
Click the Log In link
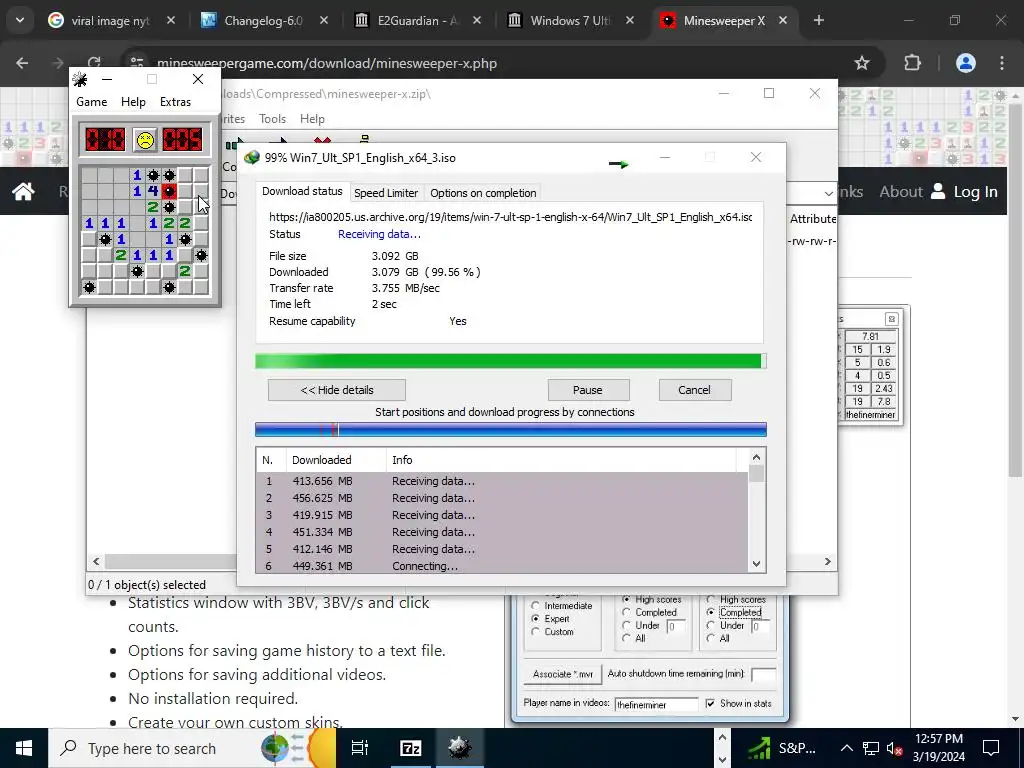click(x=975, y=191)
